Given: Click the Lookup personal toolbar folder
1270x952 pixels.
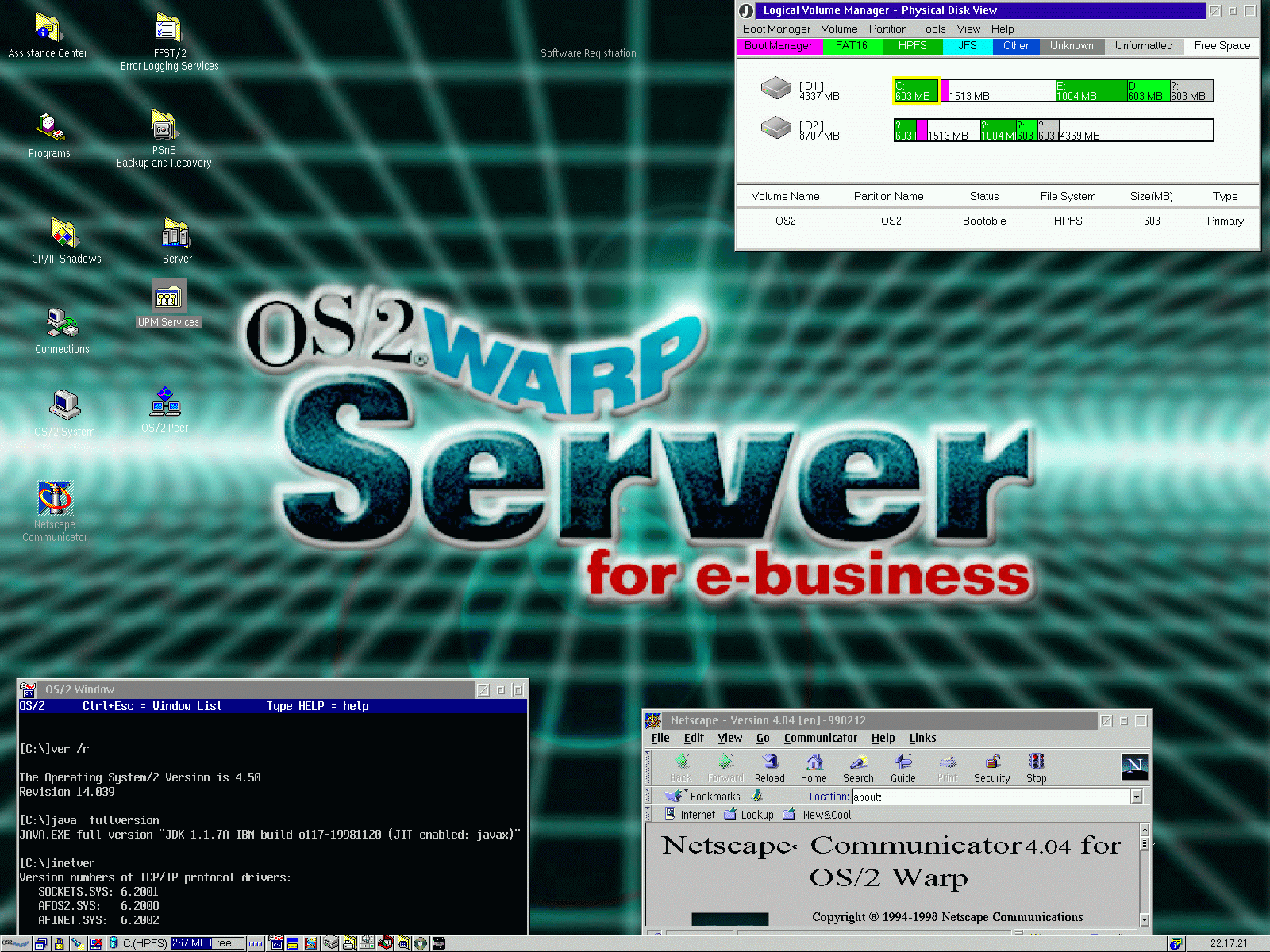Looking at the screenshot, I should (749, 815).
